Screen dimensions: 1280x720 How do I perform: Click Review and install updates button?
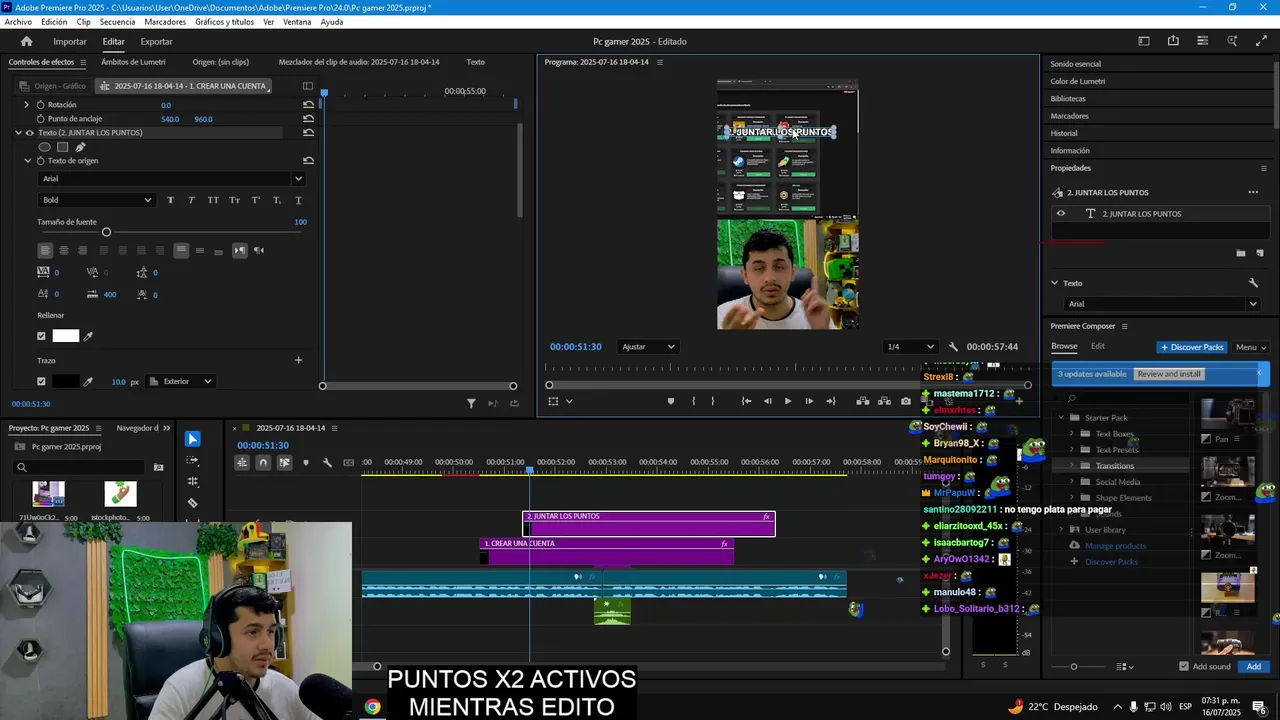1169,374
